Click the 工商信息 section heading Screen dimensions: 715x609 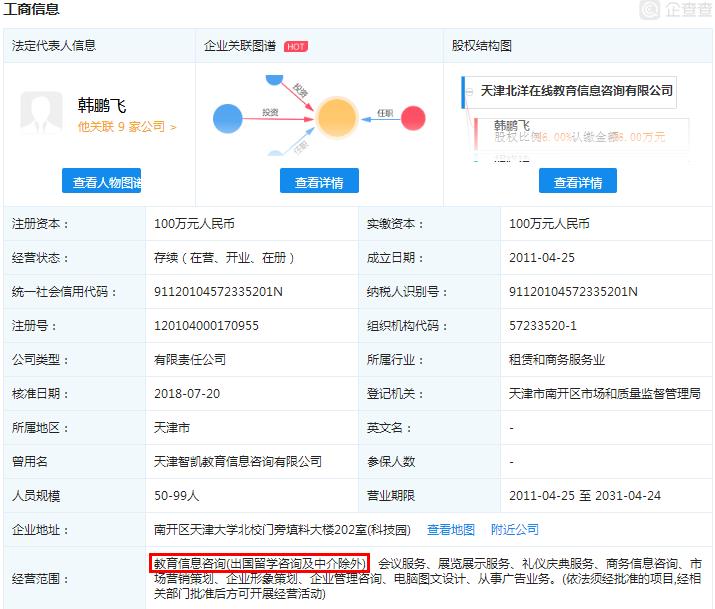pyautogui.click(x=31, y=9)
